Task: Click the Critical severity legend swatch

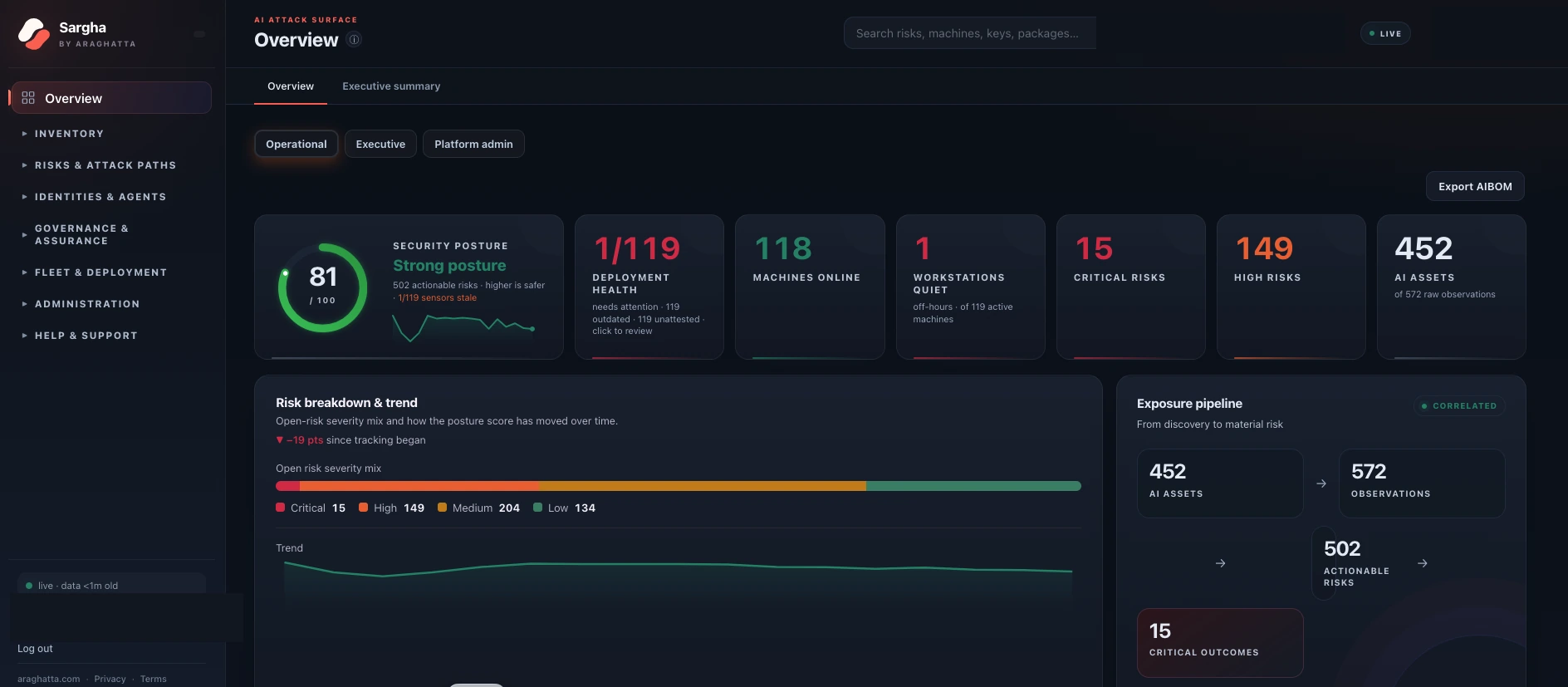Action: tap(281, 508)
